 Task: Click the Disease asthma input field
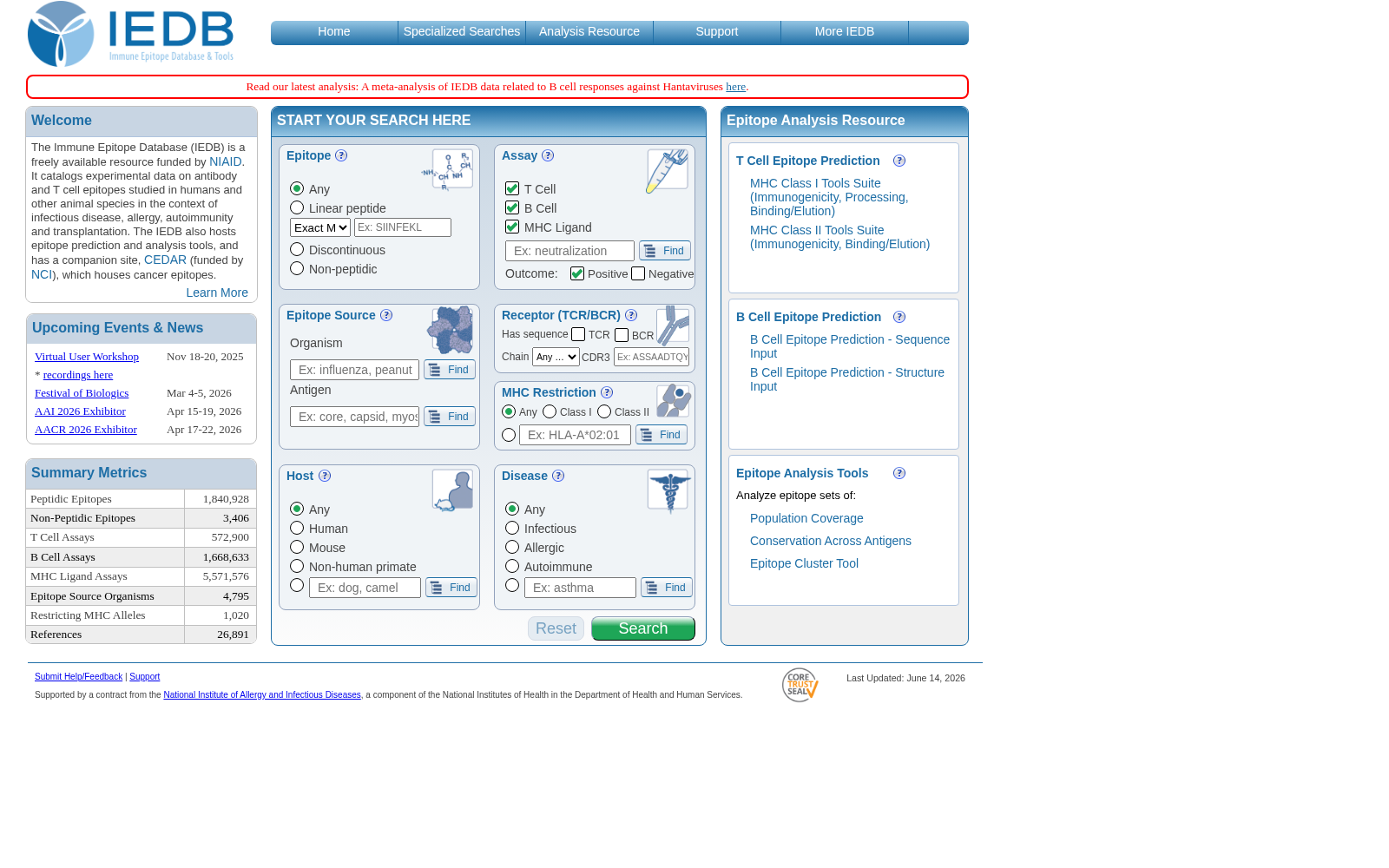tap(580, 588)
